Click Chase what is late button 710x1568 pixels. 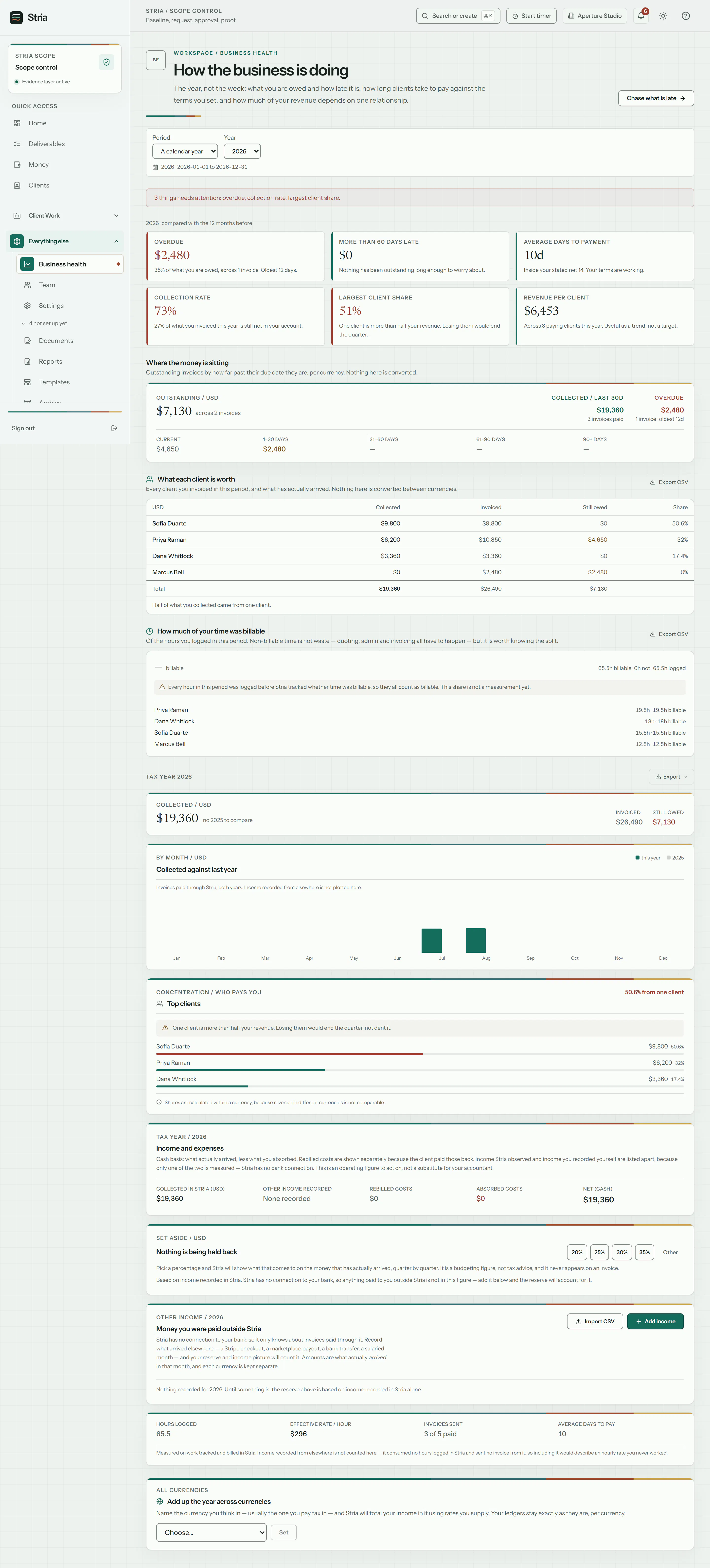[656, 98]
